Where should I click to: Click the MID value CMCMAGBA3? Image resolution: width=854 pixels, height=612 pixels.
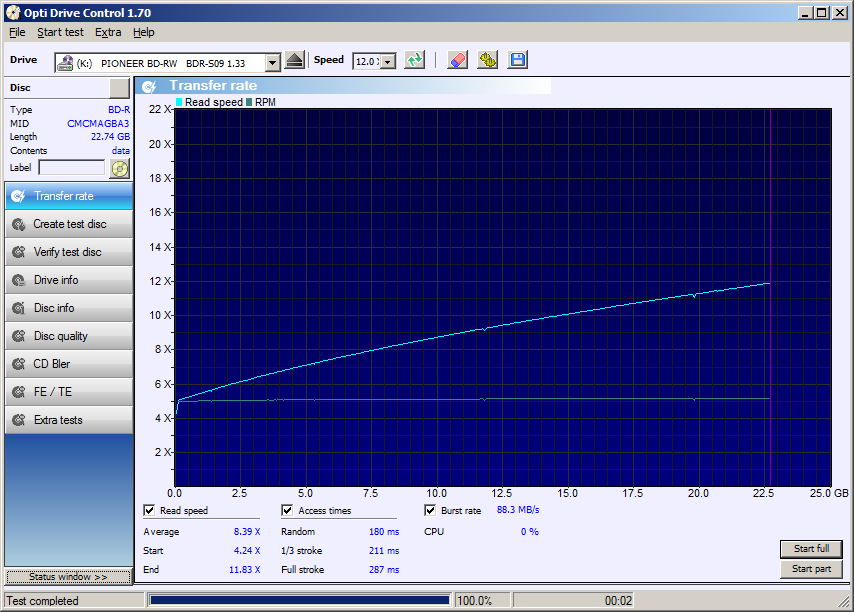[98, 124]
